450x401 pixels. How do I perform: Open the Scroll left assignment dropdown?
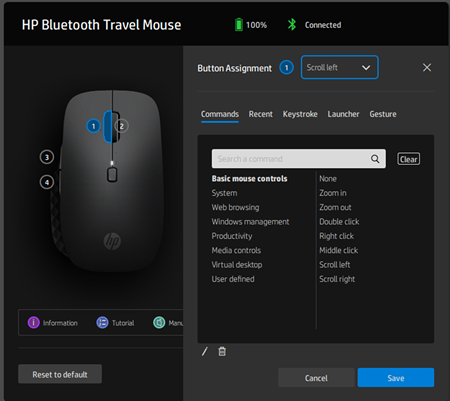click(339, 67)
